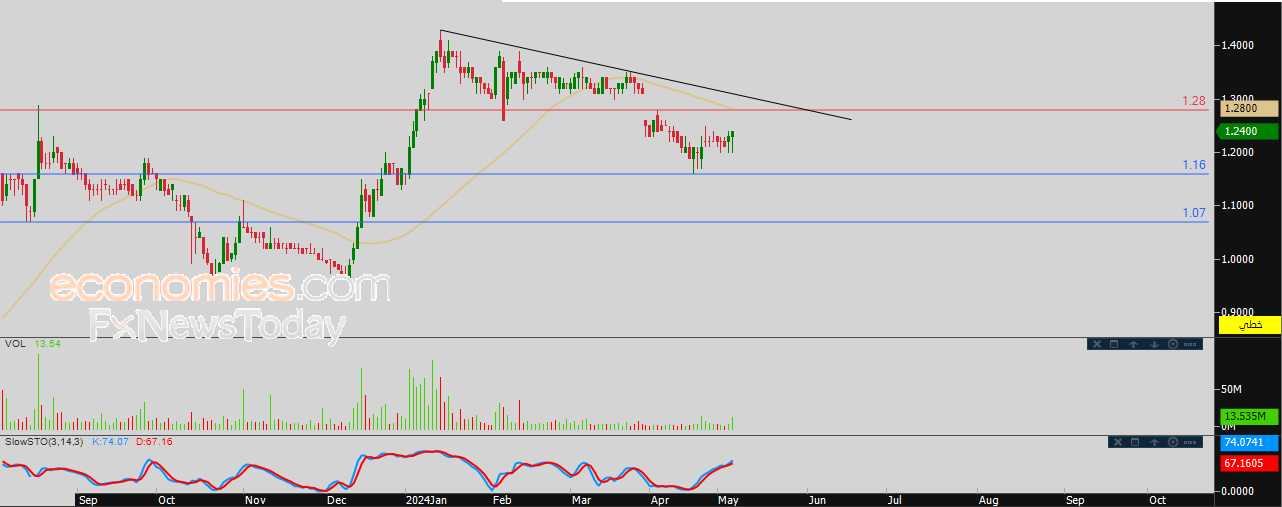Click the yellow Arabic chart-type button

coord(1248,325)
